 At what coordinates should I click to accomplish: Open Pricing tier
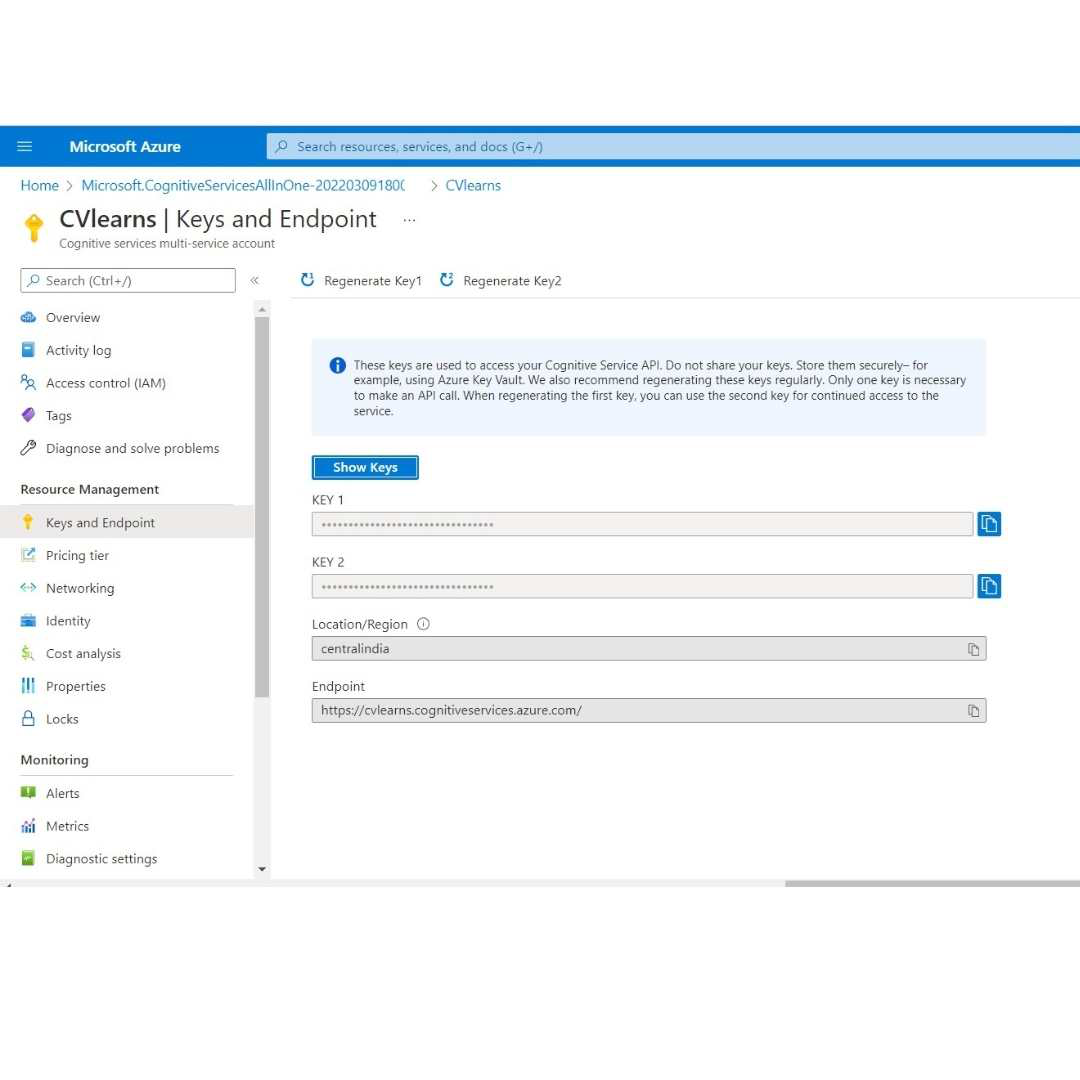coord(77,555)
